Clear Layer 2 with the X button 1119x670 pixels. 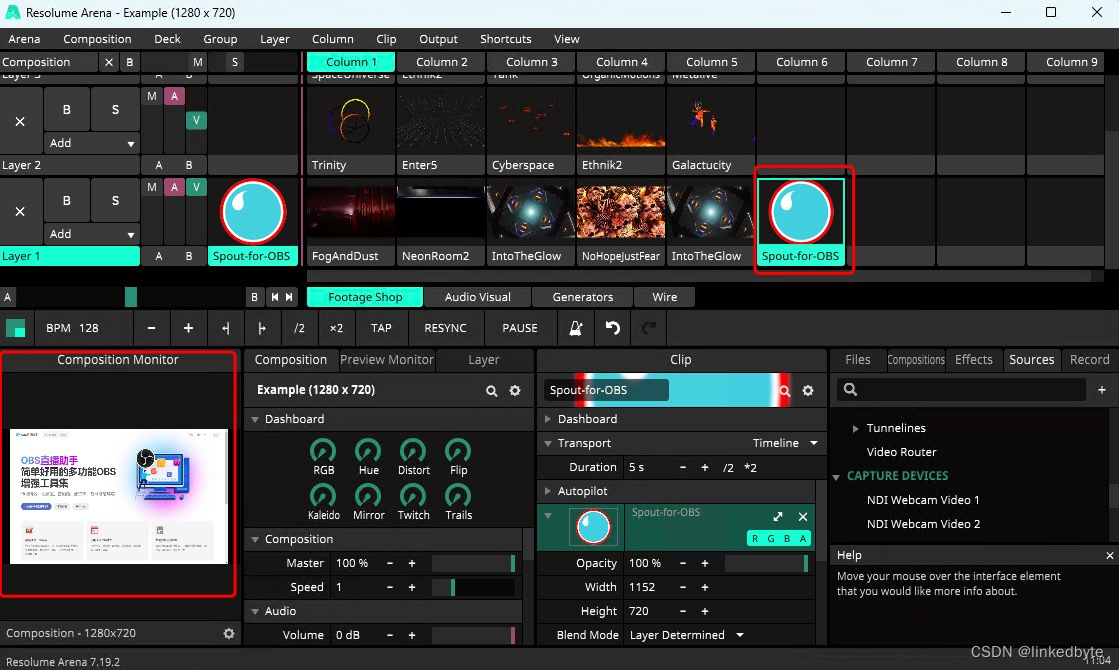(20, 121)
